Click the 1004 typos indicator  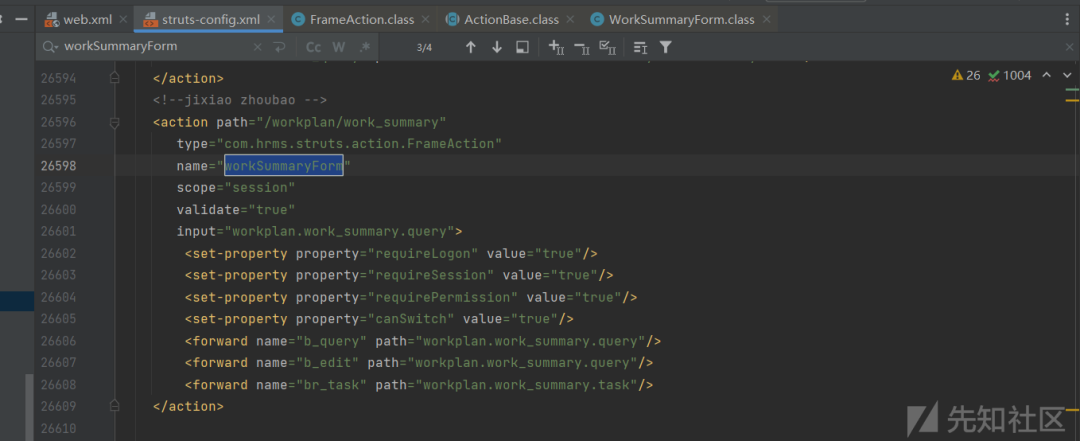(1009, 75)
